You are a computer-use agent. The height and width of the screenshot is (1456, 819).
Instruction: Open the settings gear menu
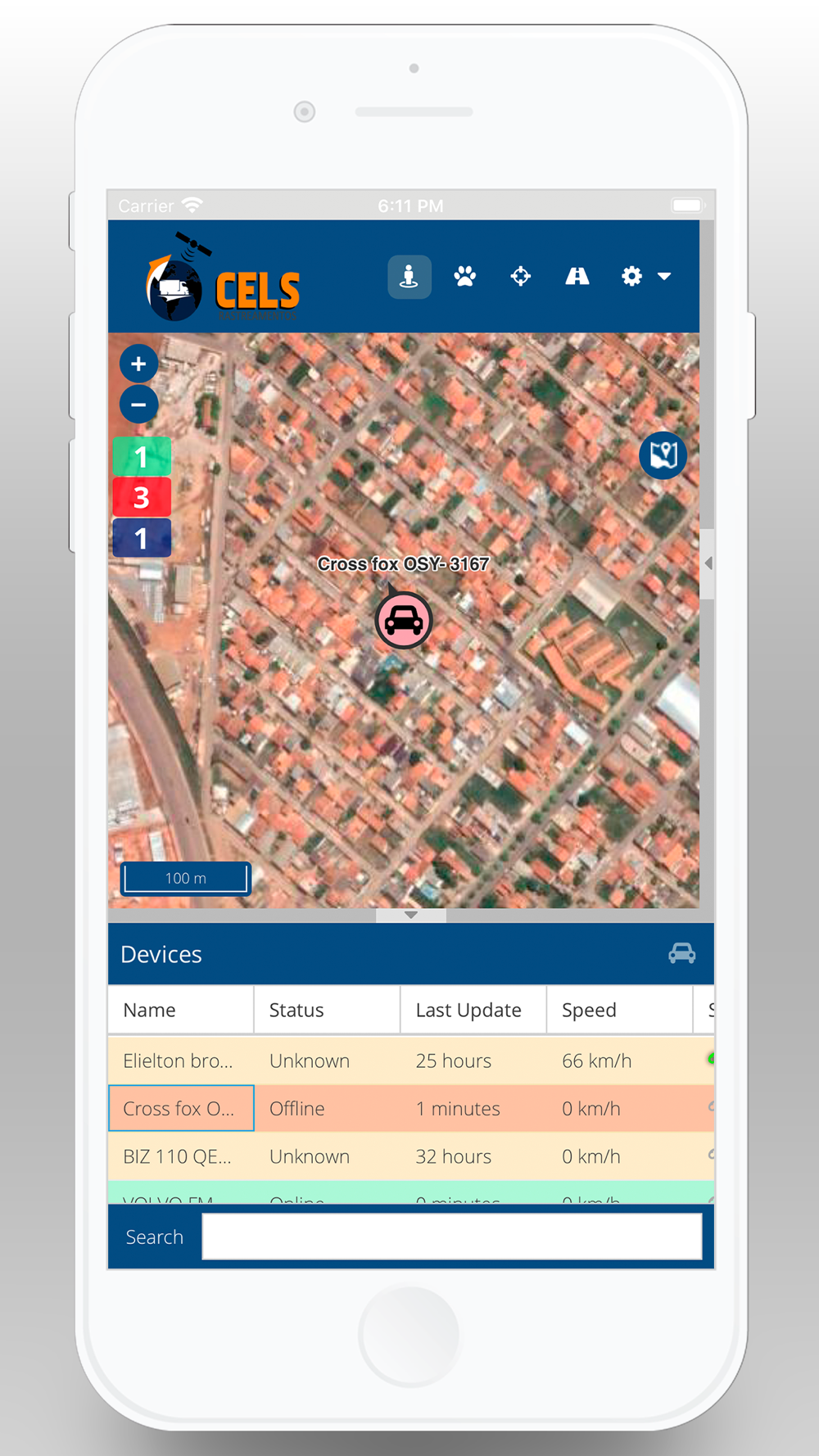[x=631, y=277]
